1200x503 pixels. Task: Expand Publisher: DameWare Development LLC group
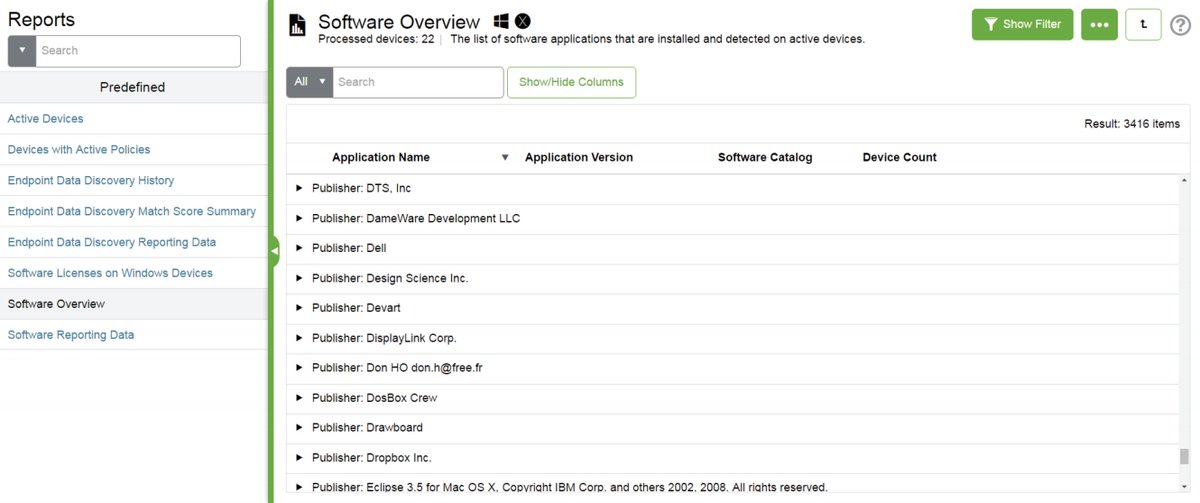298,218
